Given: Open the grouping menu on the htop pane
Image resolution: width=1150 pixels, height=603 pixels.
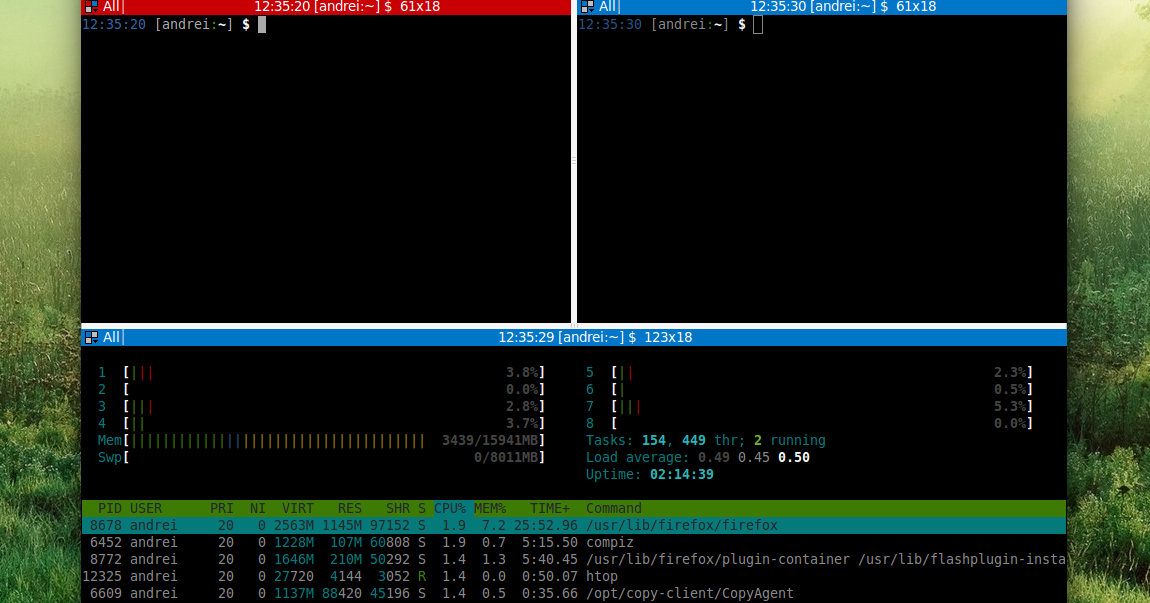Looking at the screenshot, I should pyautogui.click(x=92, y=337).
